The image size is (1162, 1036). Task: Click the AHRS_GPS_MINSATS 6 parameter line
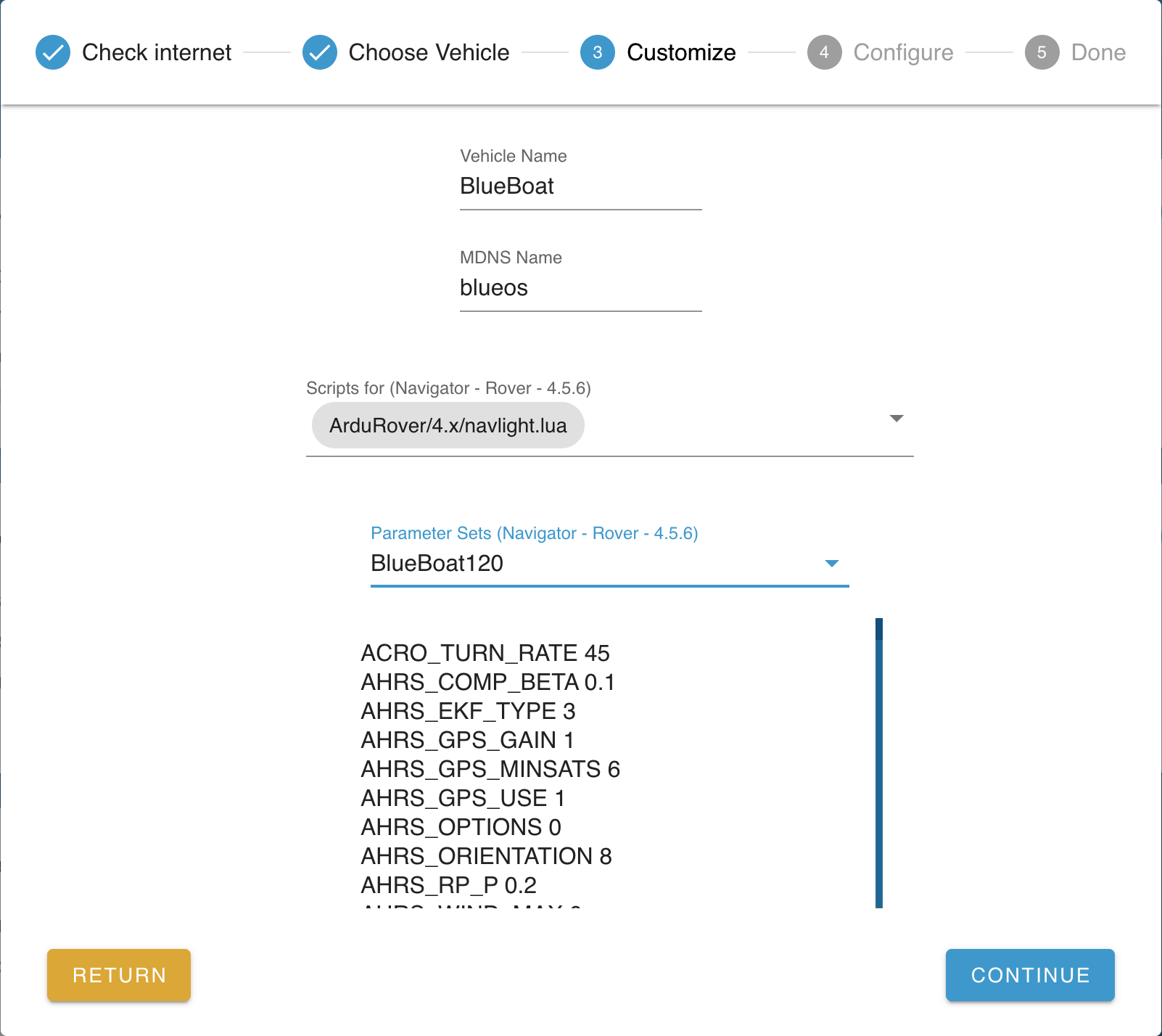tap(491, 769)
